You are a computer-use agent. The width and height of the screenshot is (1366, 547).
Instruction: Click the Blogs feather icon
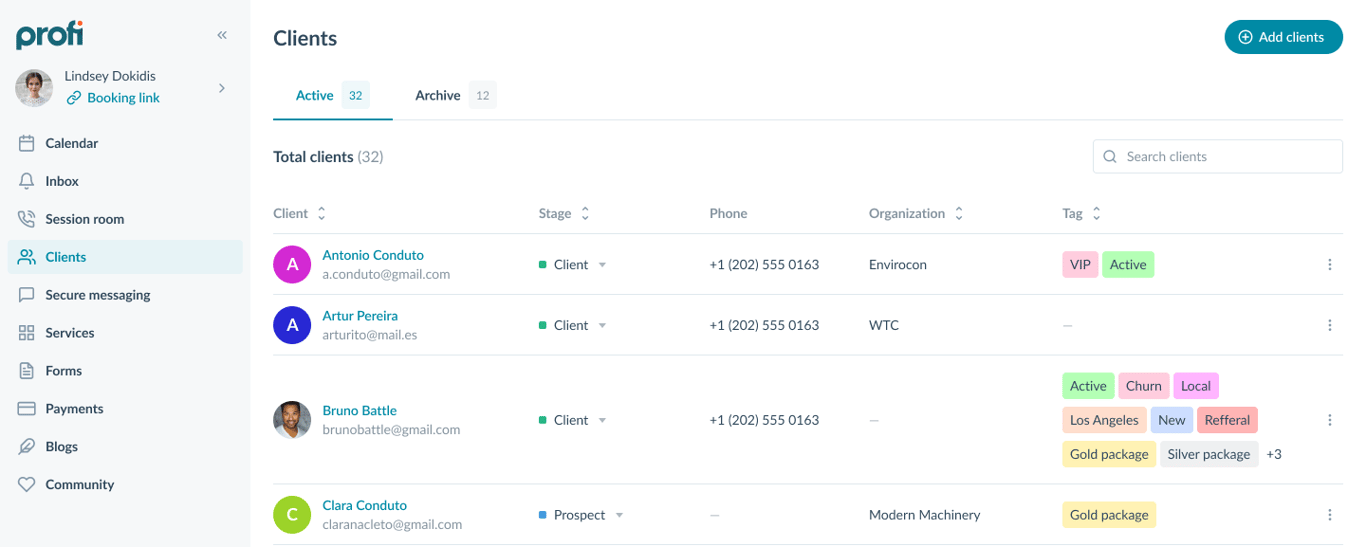pyautogui.click(x=27, y=447)
